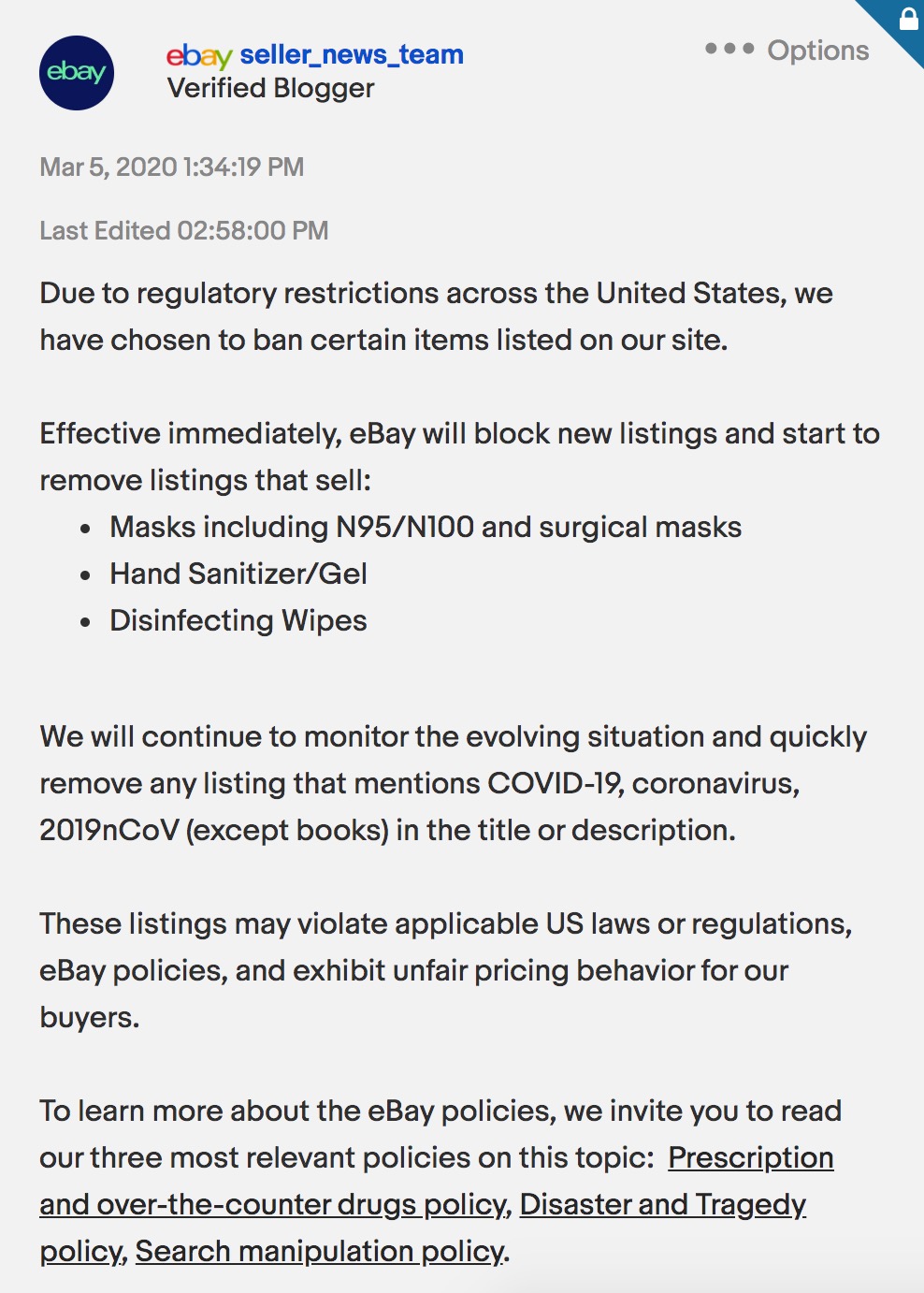Click the 'Due to regulatory restrictions' sentence
This screenshot has width=924, height=1293.
[436, 316]
